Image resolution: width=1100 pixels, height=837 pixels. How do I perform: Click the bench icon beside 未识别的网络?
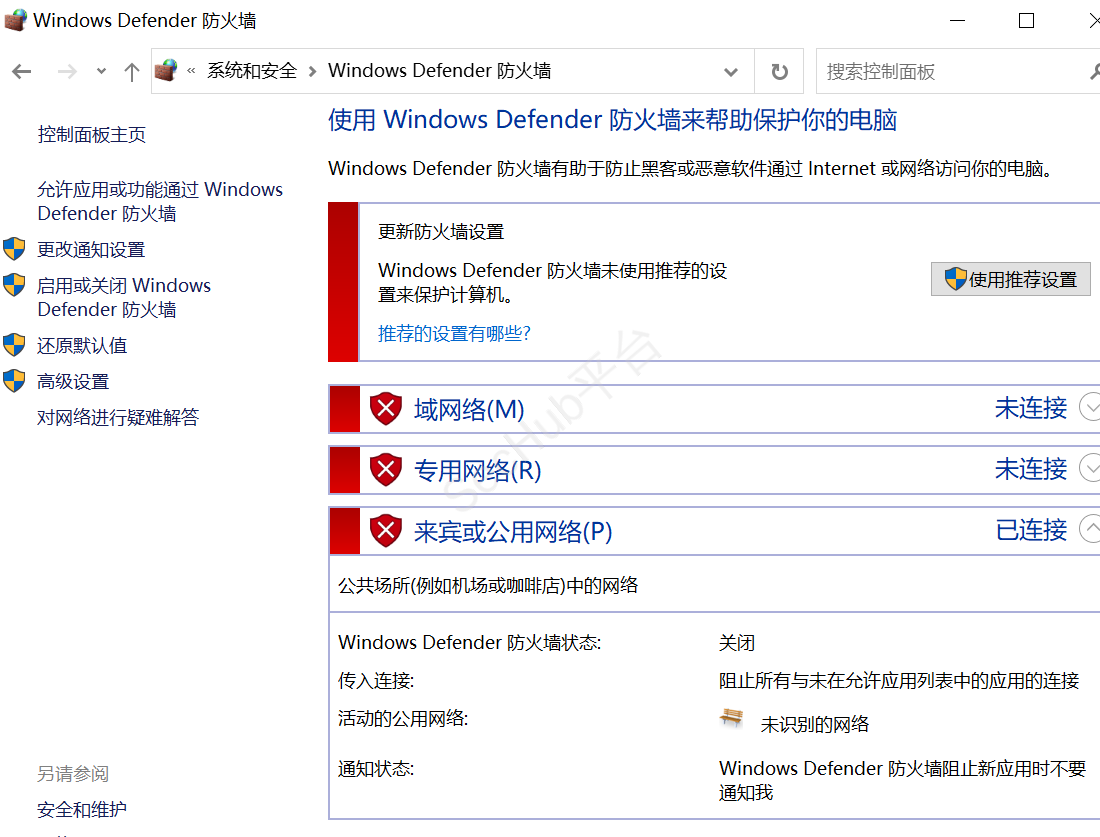(x=731, y=718)
